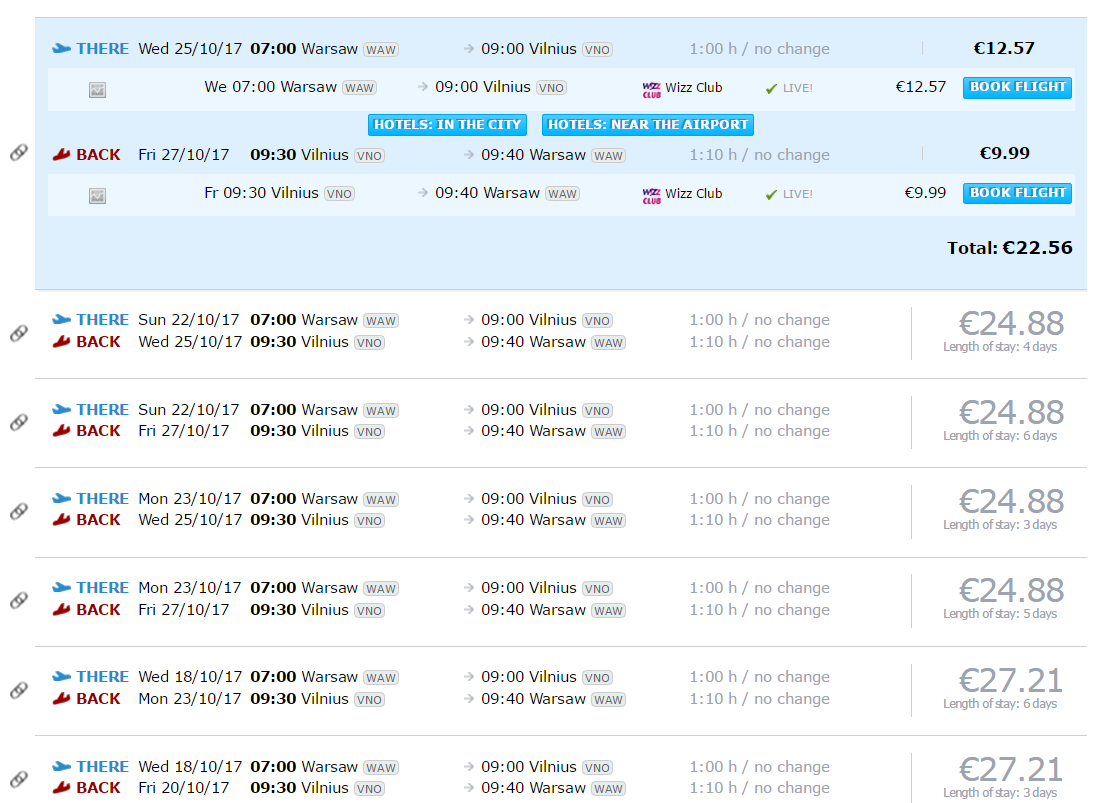
Task: Click the bold €12.57 price in the THERE header row
Action: click(x=1004, y=48)
